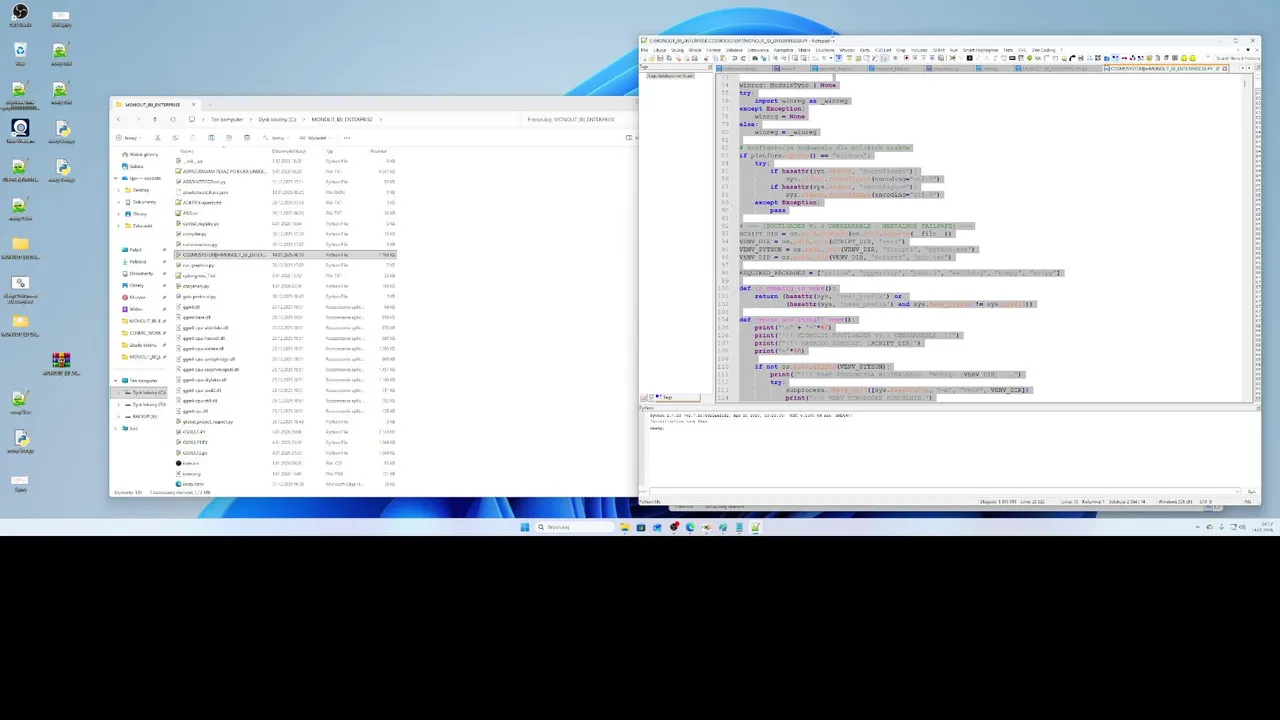Screen dimensions: 1280x720
Task: Open the Szukaj menu in Notepad++
Action: pos(677,49)
